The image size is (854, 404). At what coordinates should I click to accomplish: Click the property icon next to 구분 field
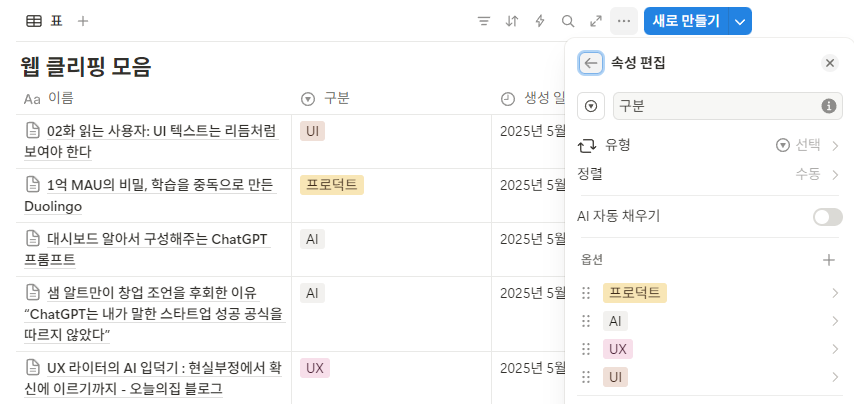click(x=591, y=106)
